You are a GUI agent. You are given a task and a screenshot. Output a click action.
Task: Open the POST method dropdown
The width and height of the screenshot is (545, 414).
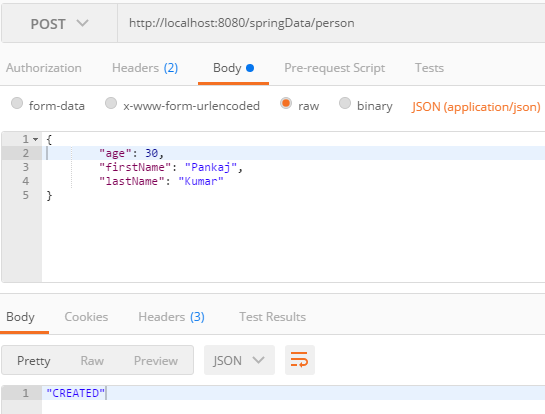pos(59,24)
